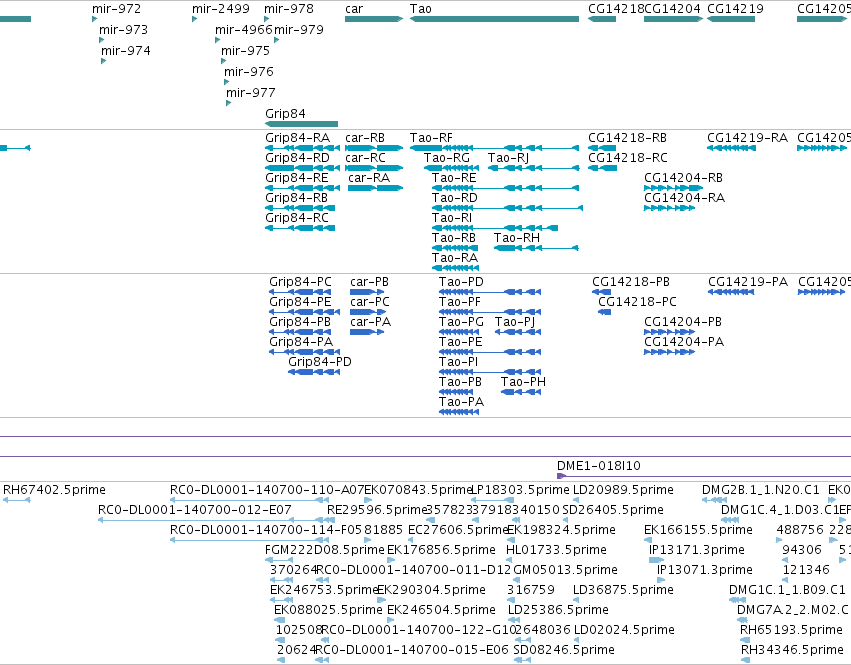Click the Grip84-RC transcript label
851x665 pixels.
click(x=297, y=218)
